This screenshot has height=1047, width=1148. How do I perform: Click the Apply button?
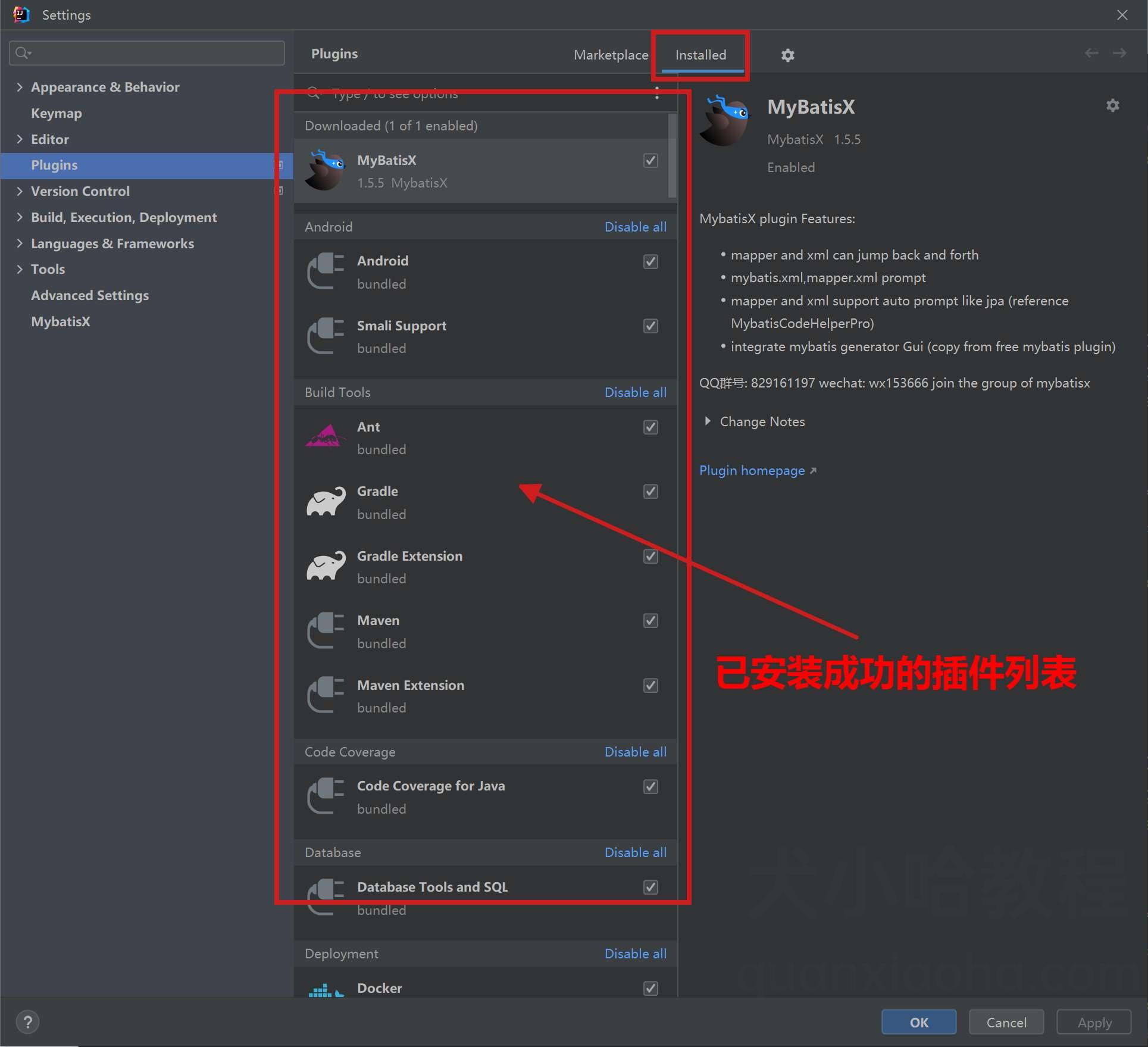pos(1094,1022)
